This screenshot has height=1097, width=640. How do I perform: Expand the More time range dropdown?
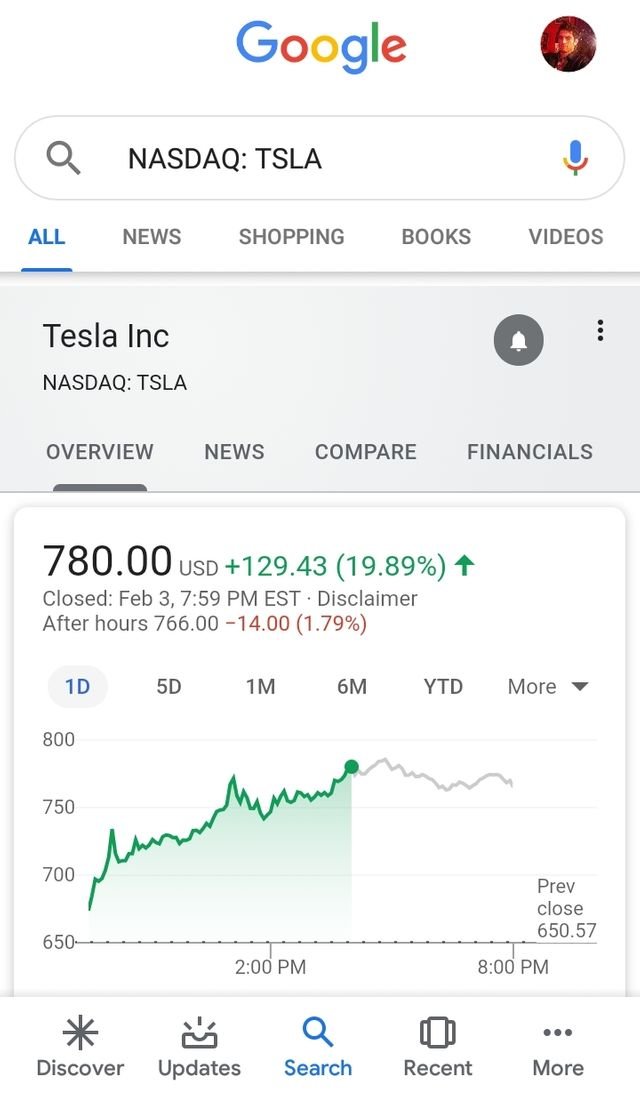coord(547,687)
